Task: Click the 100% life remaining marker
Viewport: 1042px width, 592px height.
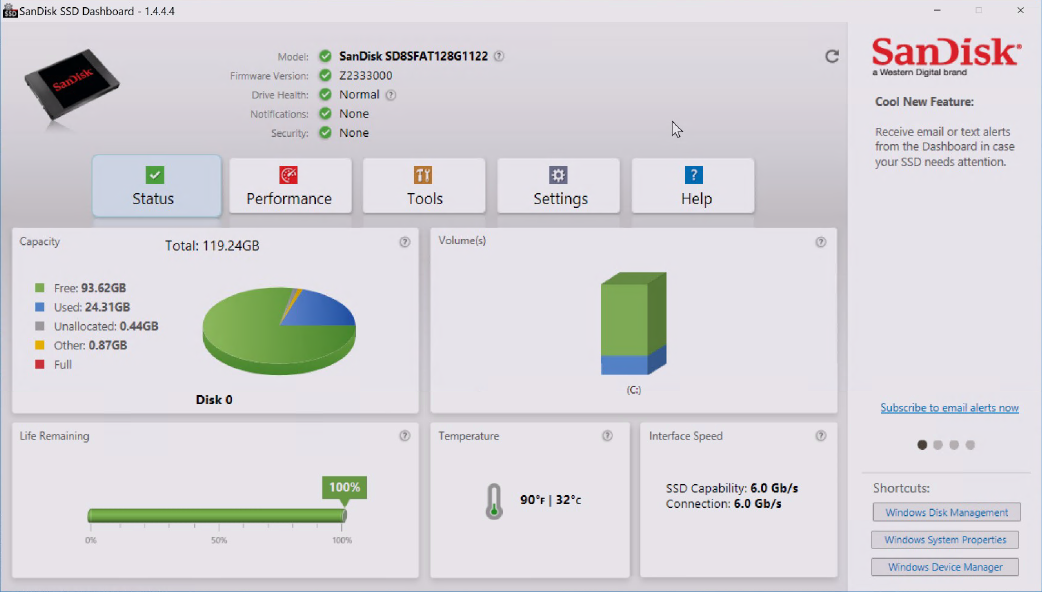Action: tap(344, 488)
